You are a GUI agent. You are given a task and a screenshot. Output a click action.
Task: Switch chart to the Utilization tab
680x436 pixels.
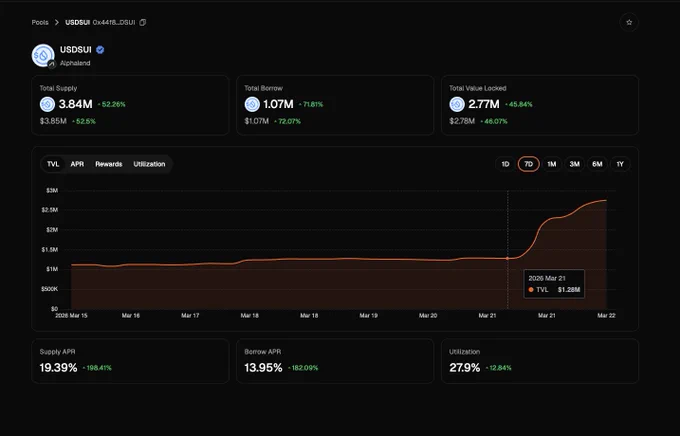(149, 164)
